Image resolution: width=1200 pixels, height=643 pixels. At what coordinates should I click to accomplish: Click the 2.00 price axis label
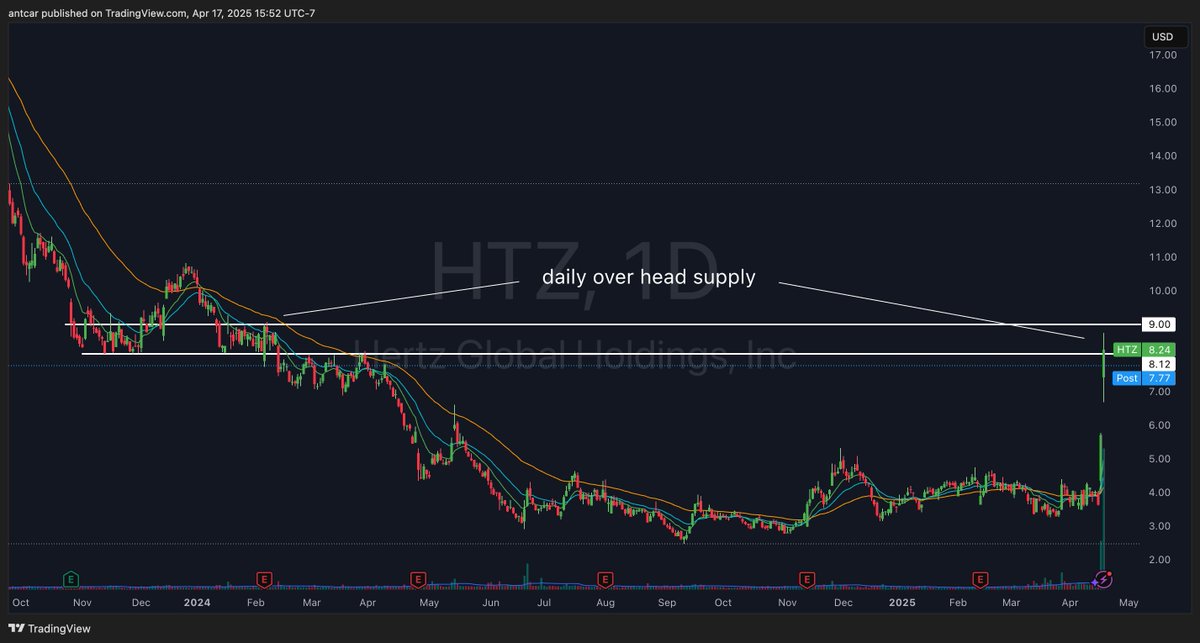click(1162, 560)
